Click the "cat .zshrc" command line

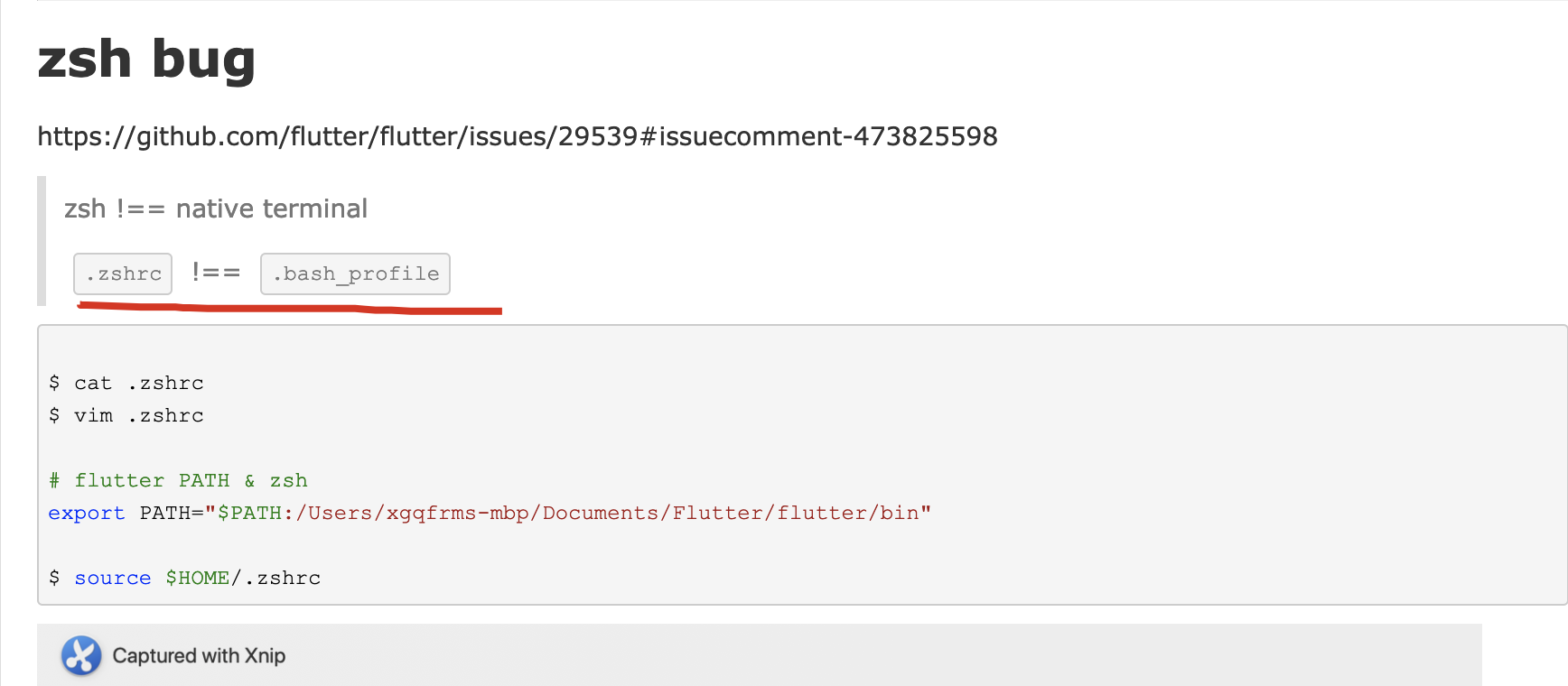(x=138, y=383)
